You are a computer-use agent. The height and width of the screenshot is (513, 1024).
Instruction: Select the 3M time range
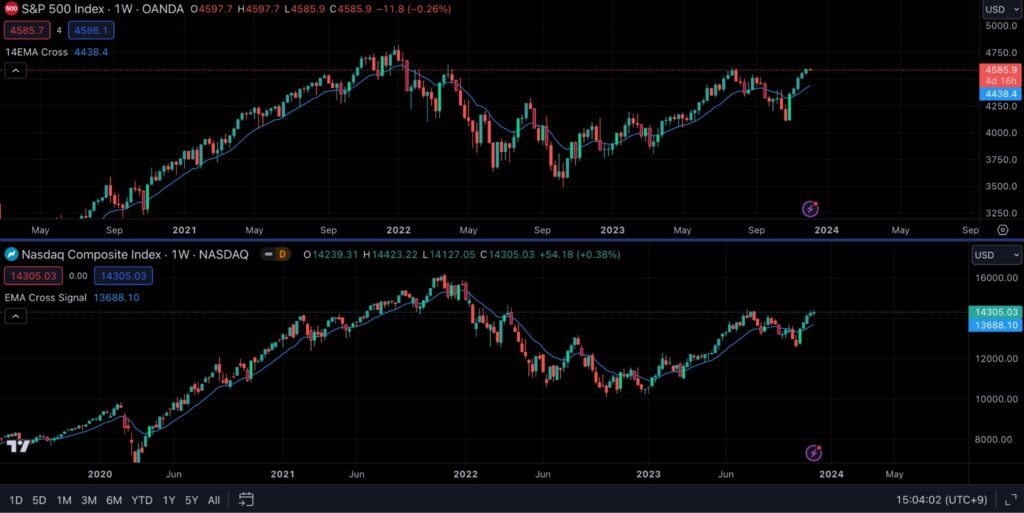(x=89, y=501)
